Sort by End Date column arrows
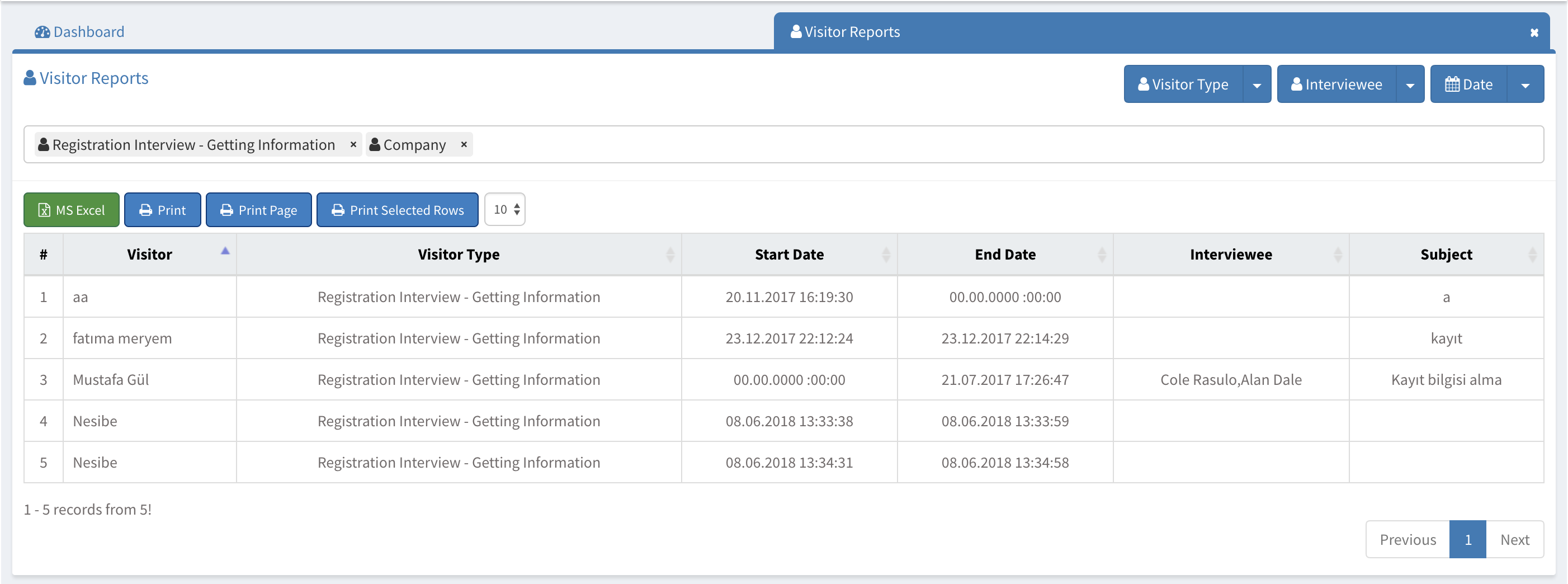 click(1102, 255)
